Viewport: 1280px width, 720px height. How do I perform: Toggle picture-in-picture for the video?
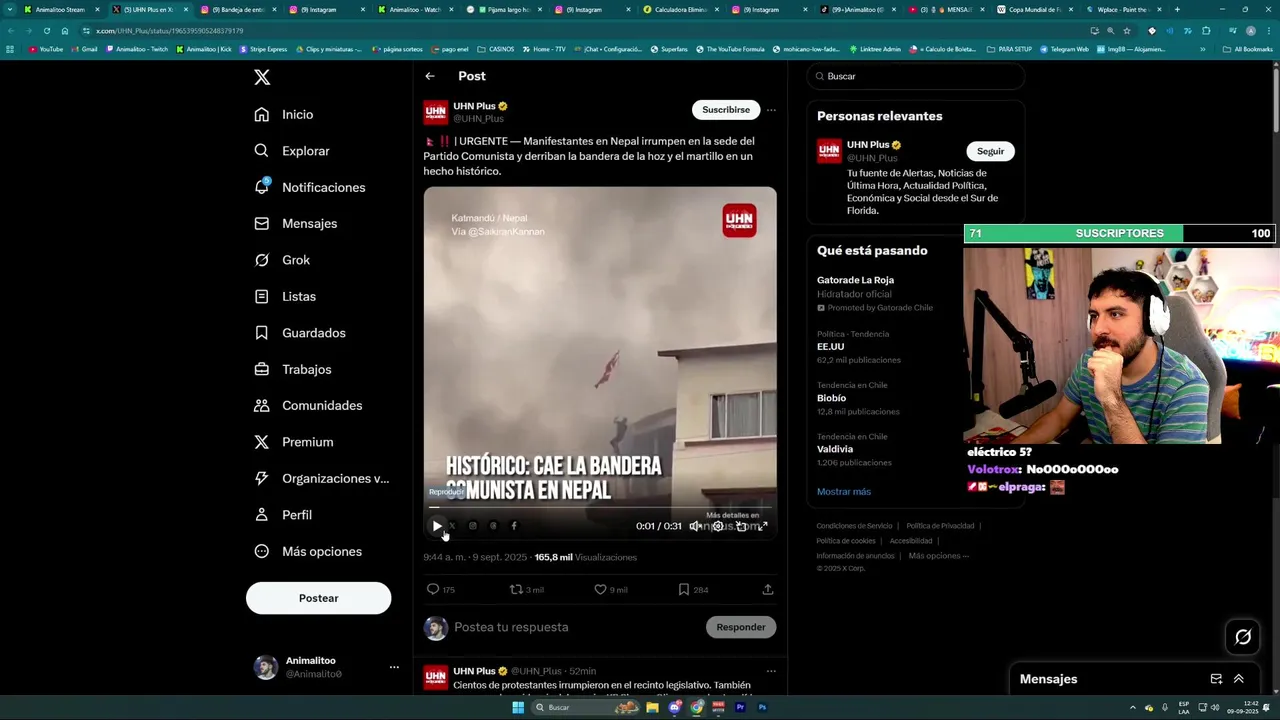pos(741,526)
